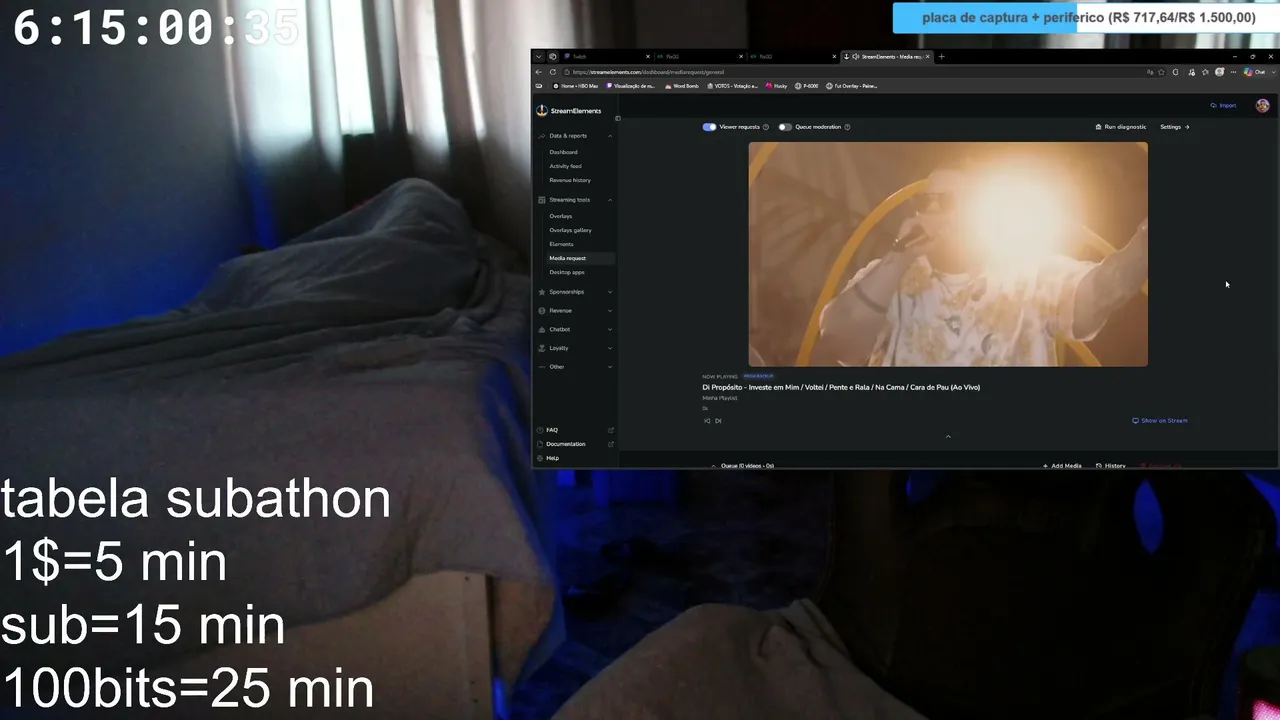Go to Overlays in the sidebar
The image size is (1280, 720).
(x=561, y=216)
